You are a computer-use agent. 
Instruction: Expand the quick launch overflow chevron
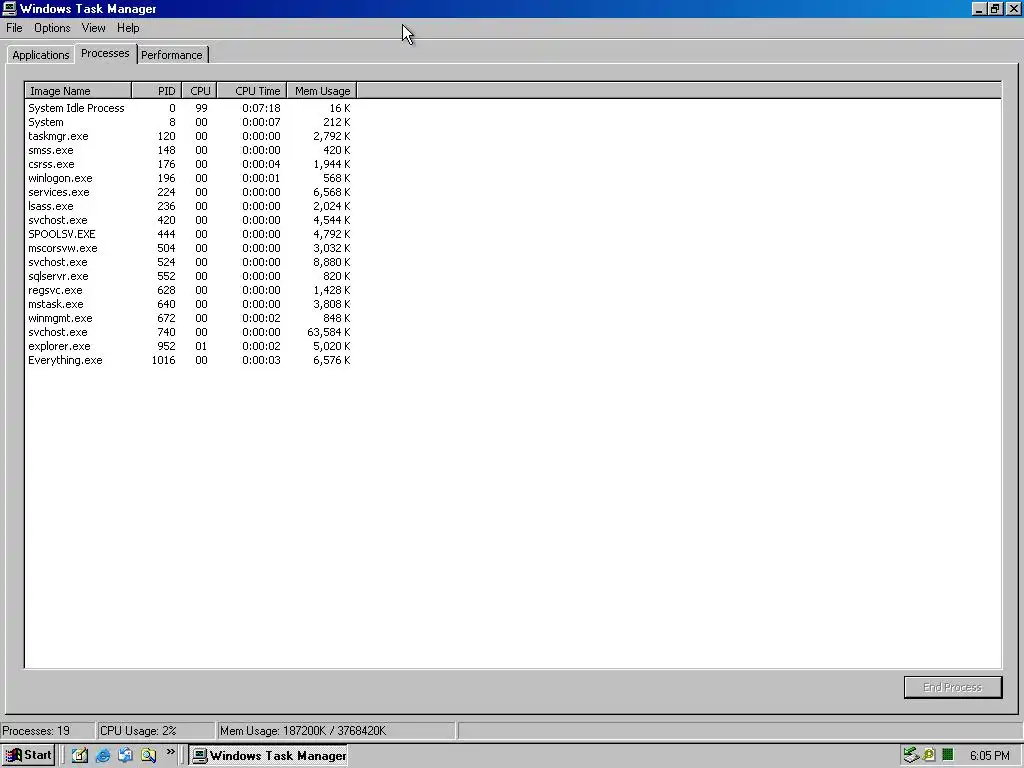pos(170,752)
